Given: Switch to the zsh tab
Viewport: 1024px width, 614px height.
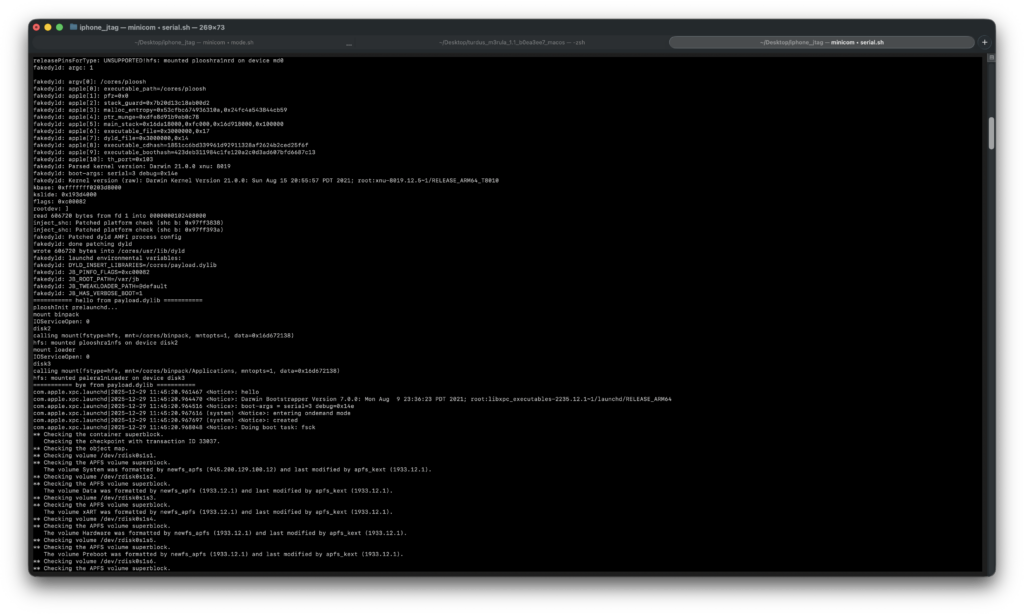Looking at the screenshot, I should coord(511,42).
